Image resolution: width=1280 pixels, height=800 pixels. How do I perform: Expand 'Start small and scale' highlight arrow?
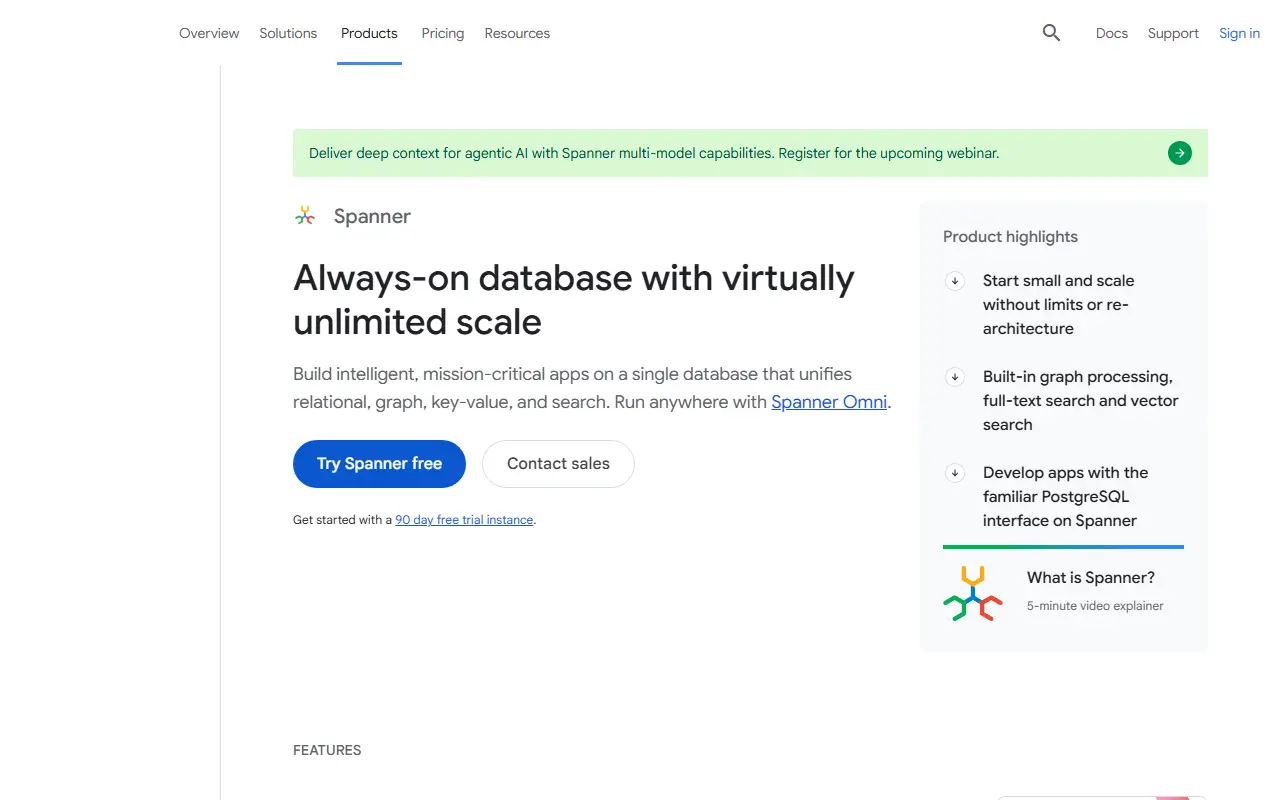click(x=955, y=281)
